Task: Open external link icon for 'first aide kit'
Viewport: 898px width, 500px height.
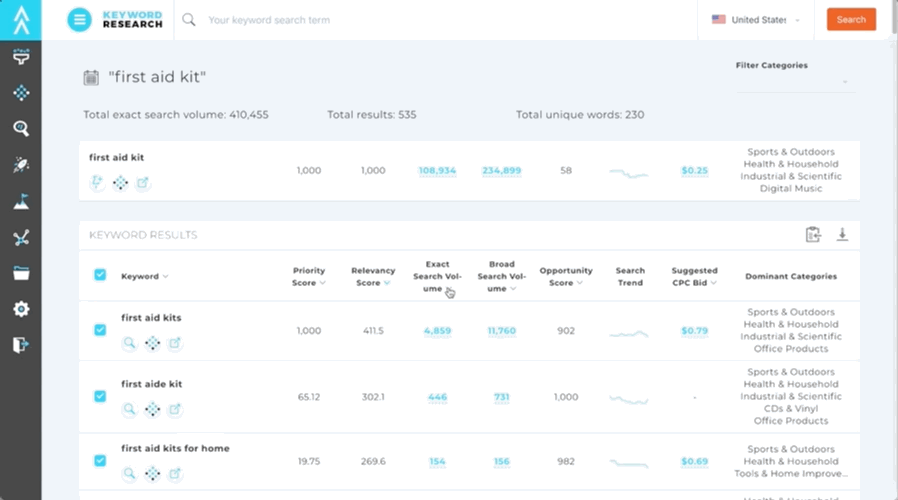Action: pyautogui.click(x=174, y=409)
